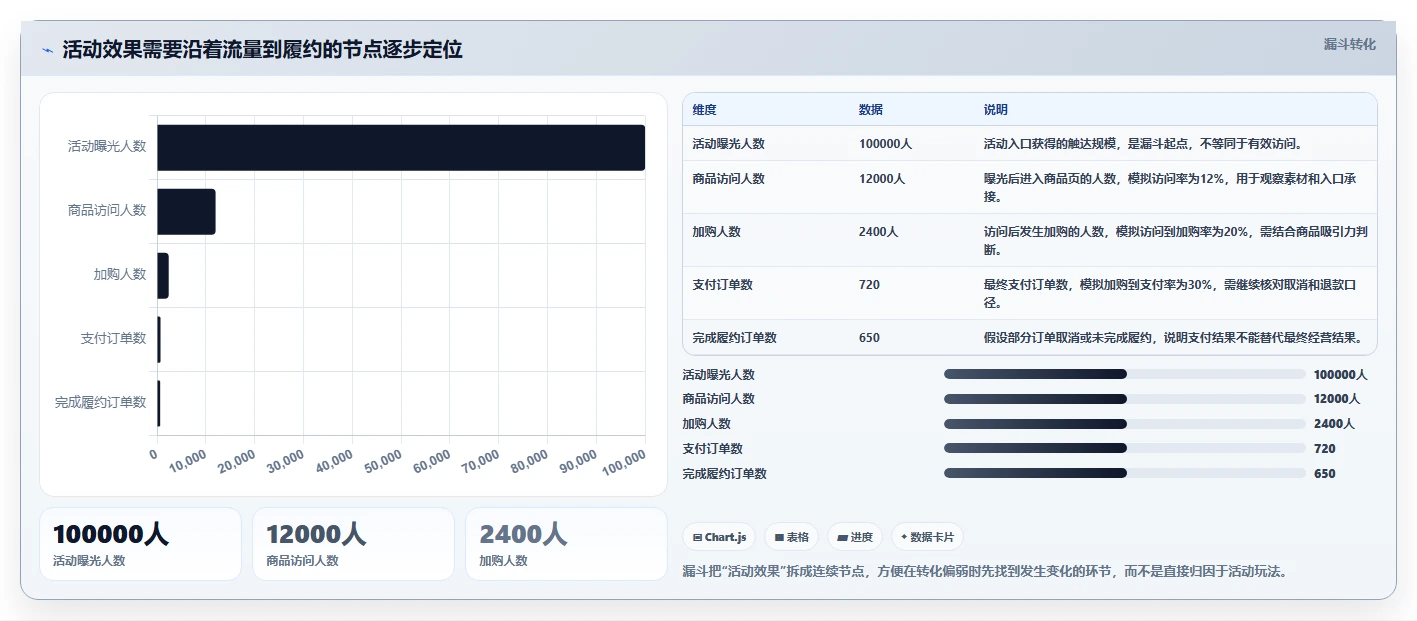This screenshot has width=1417, height=621.
Task: Click the Chart.js chip
Action: 719,537
